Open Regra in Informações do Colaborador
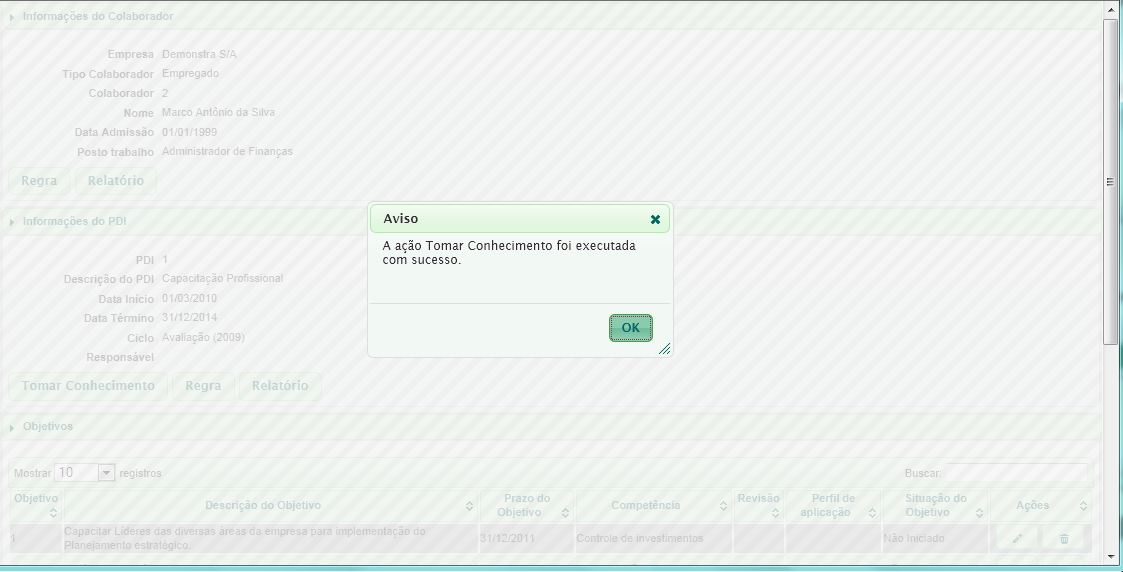The height and width of the screenshot is (572, 1123). pos(39,181)
